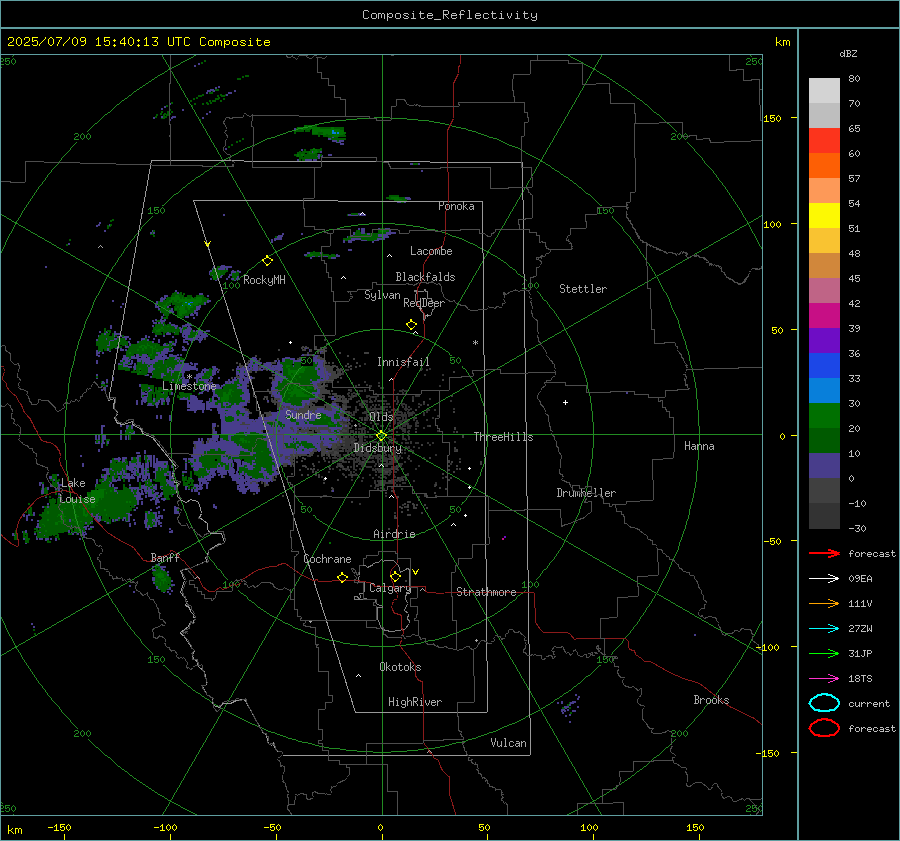
Task: Click the HighRiver city label
Action: tap(415, 702)
